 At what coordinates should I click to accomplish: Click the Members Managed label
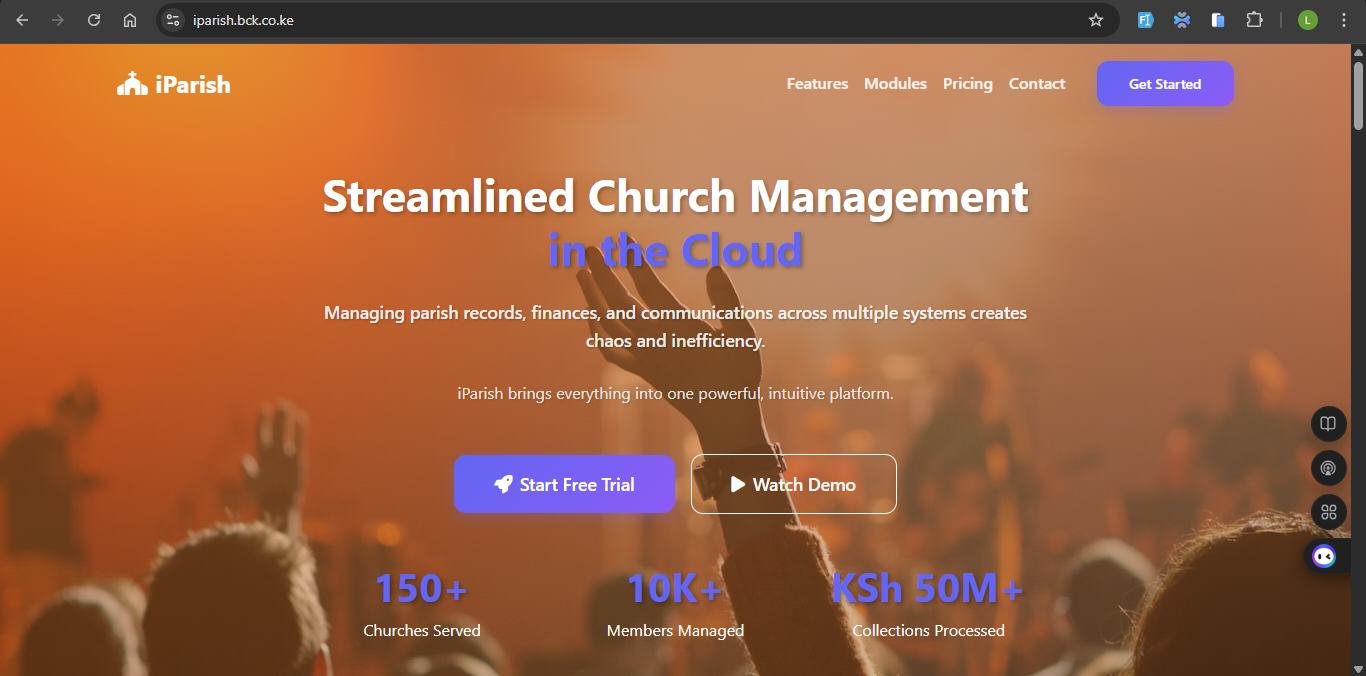675,631
